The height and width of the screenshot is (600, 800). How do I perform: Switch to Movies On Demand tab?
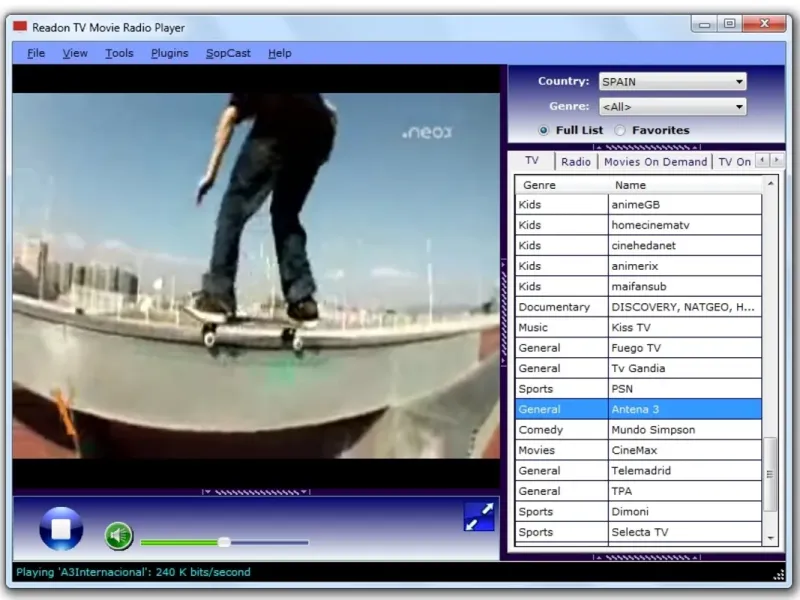click(x=655, y=162)
